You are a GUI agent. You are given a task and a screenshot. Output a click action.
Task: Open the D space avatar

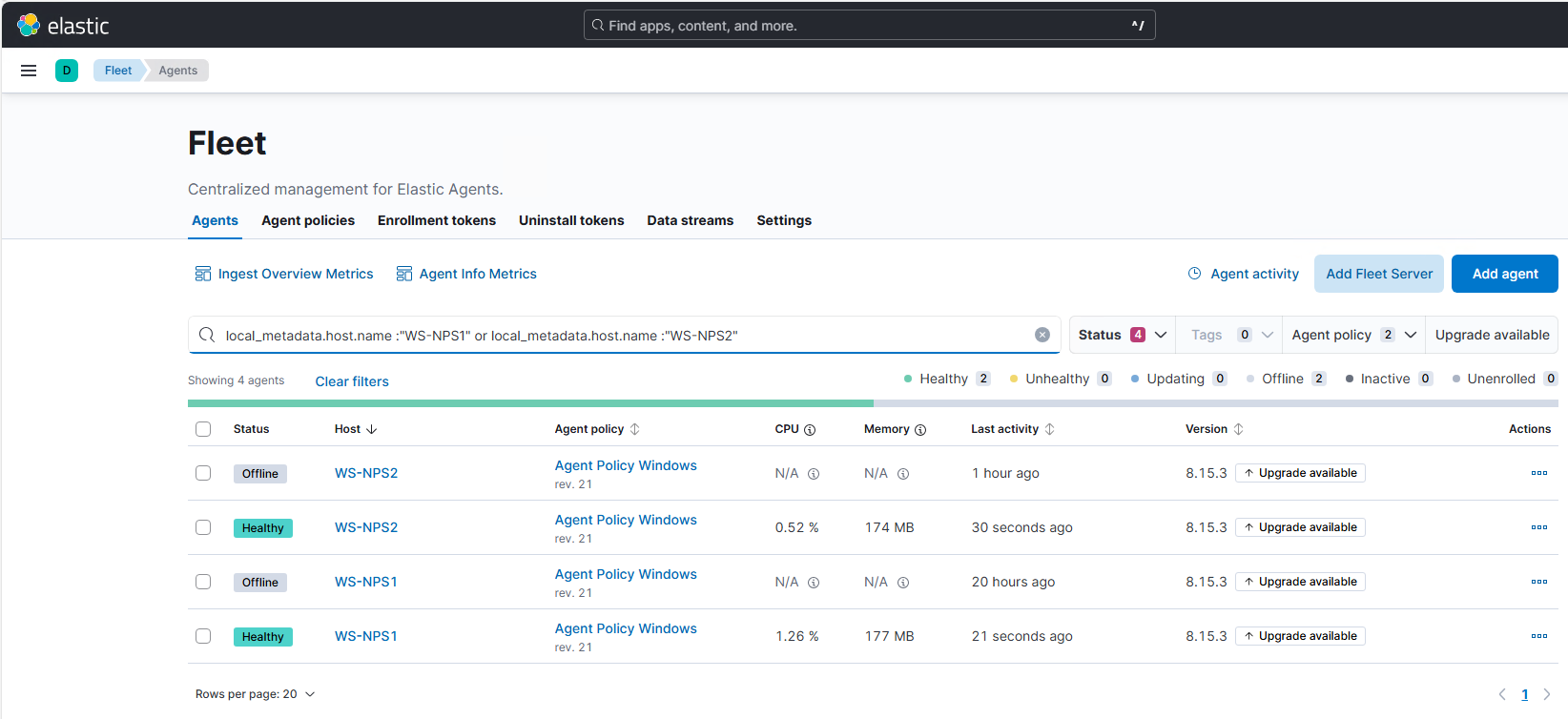67,71
